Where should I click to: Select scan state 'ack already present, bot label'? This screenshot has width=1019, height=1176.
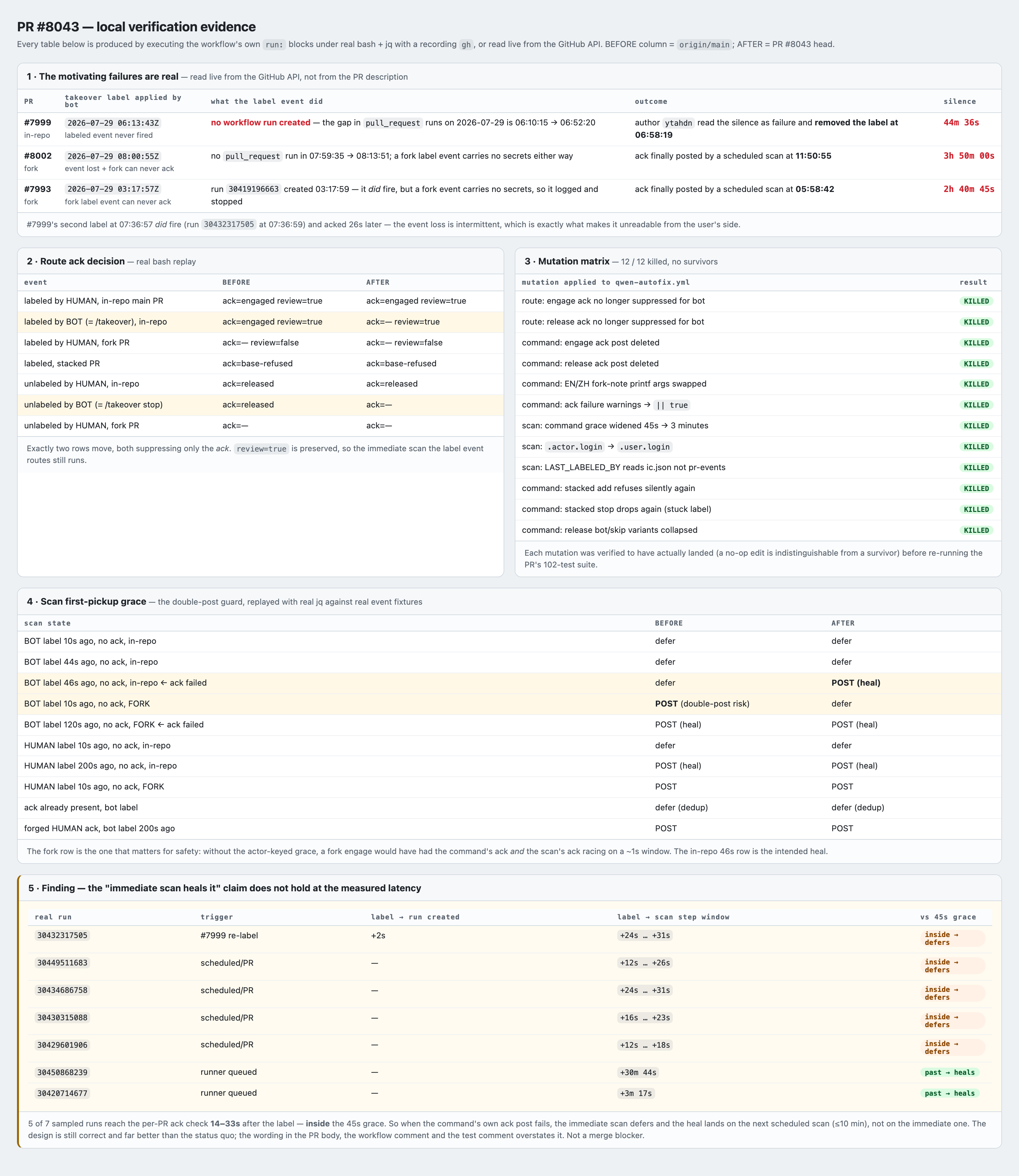coord(81,807)
